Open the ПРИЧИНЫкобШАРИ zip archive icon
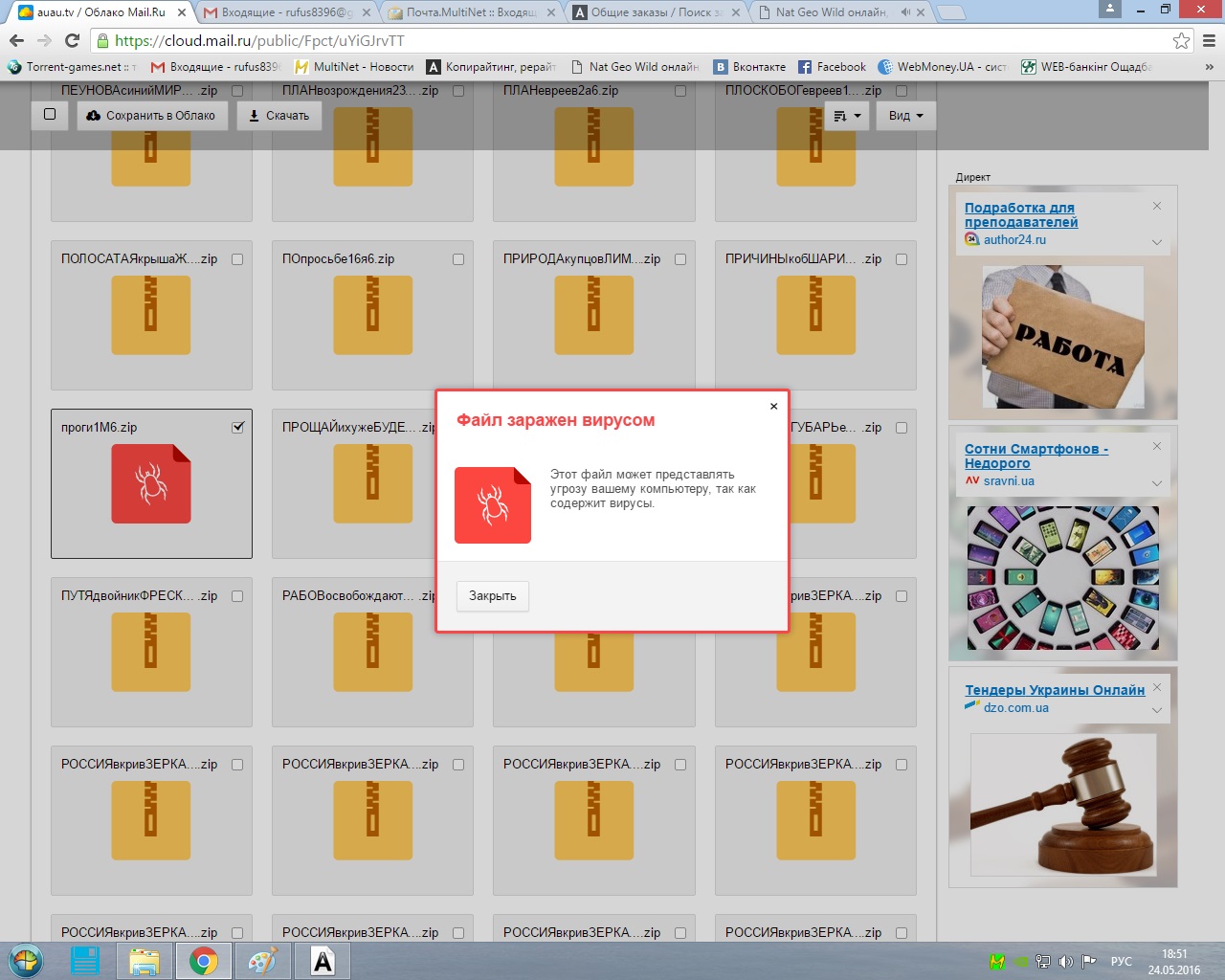The image size is (1225, 980). click(815, 315)
